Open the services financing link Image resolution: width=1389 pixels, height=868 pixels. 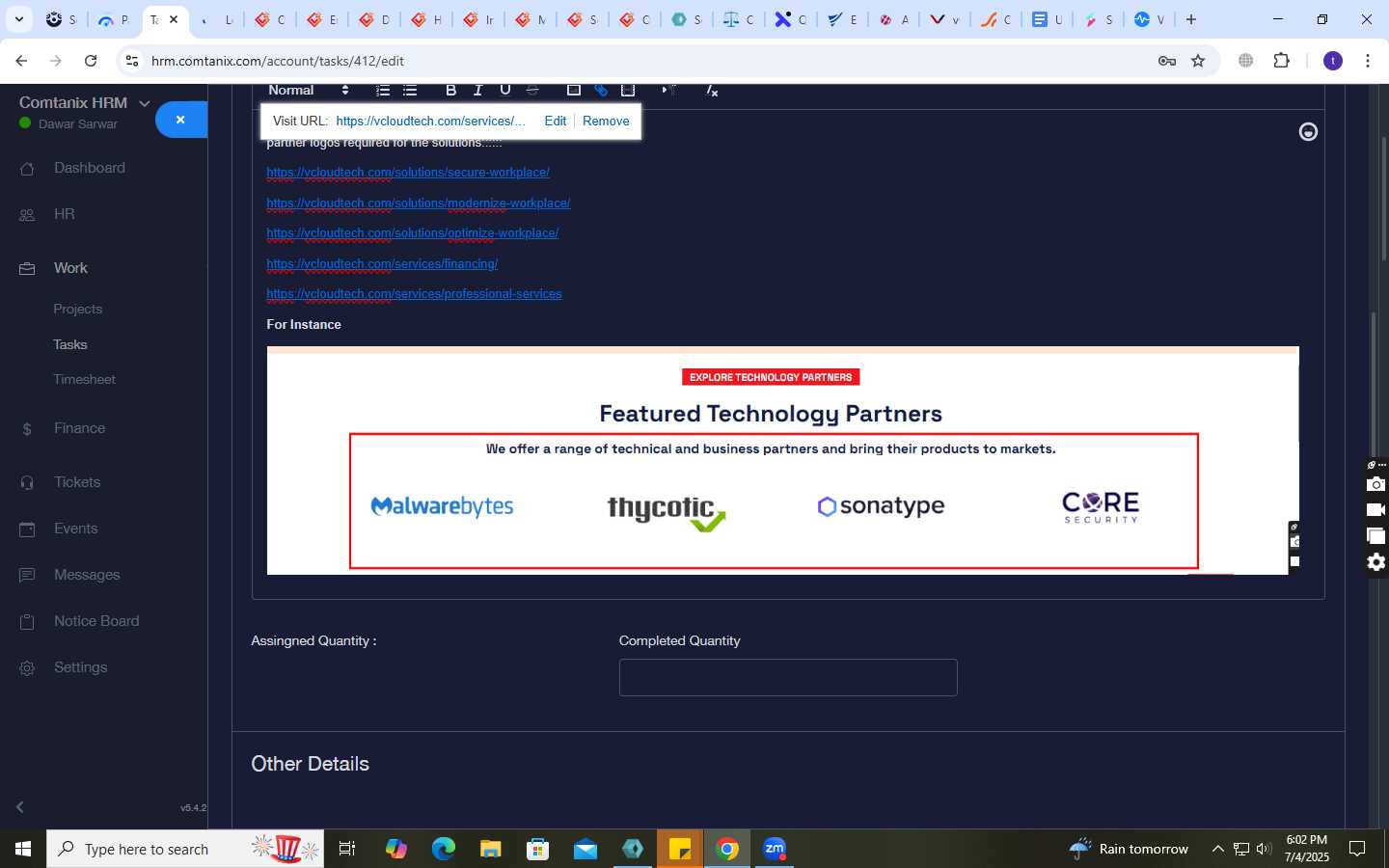382,264
